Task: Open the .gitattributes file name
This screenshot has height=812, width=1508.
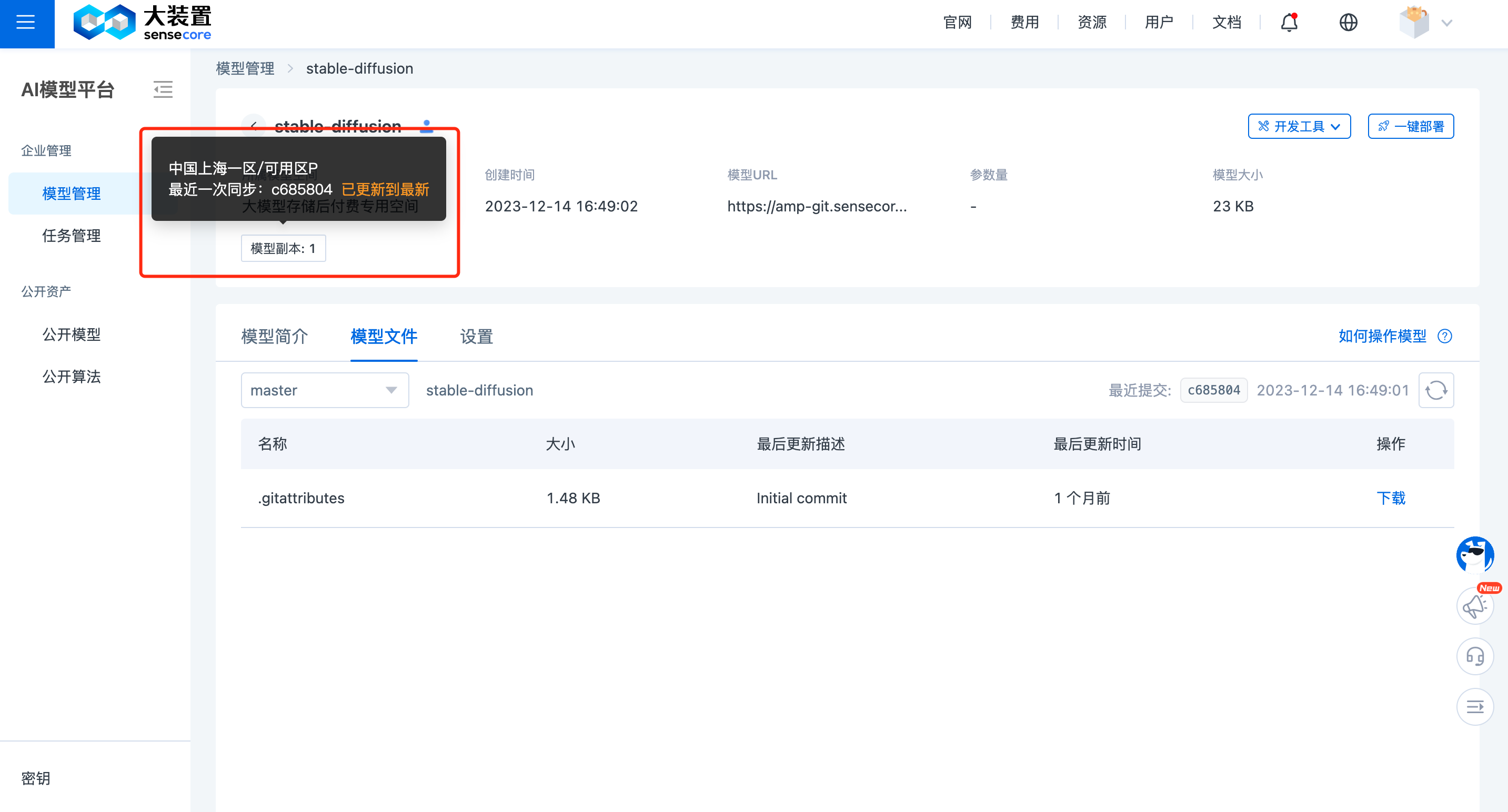Action: tap(301, 499)
